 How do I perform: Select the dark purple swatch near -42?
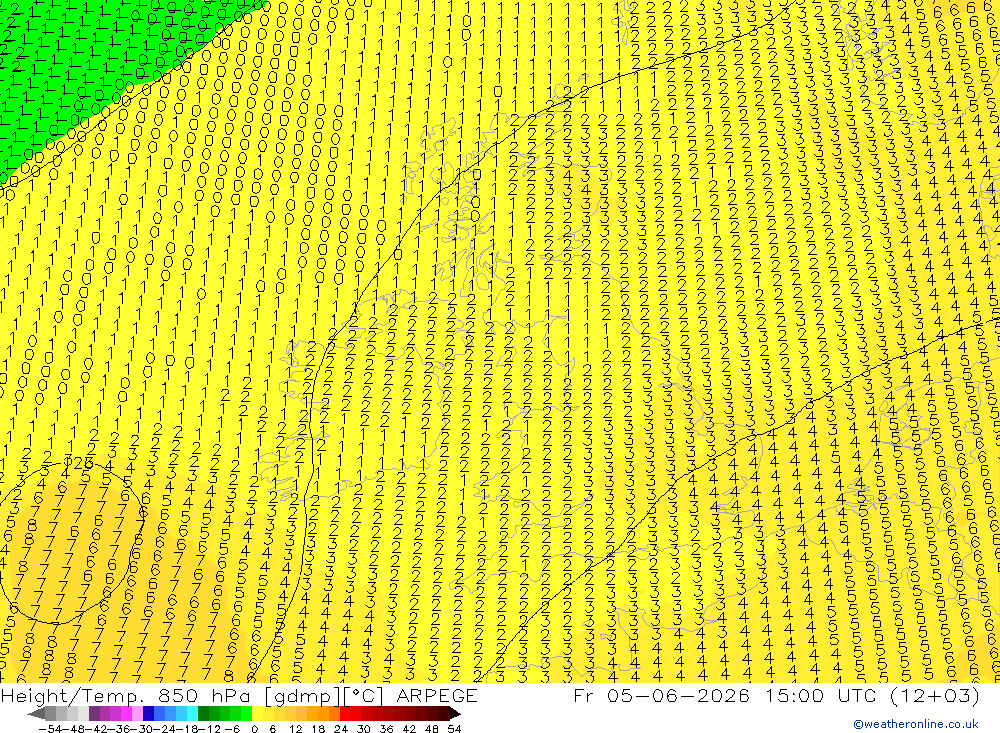coord(94,713)
